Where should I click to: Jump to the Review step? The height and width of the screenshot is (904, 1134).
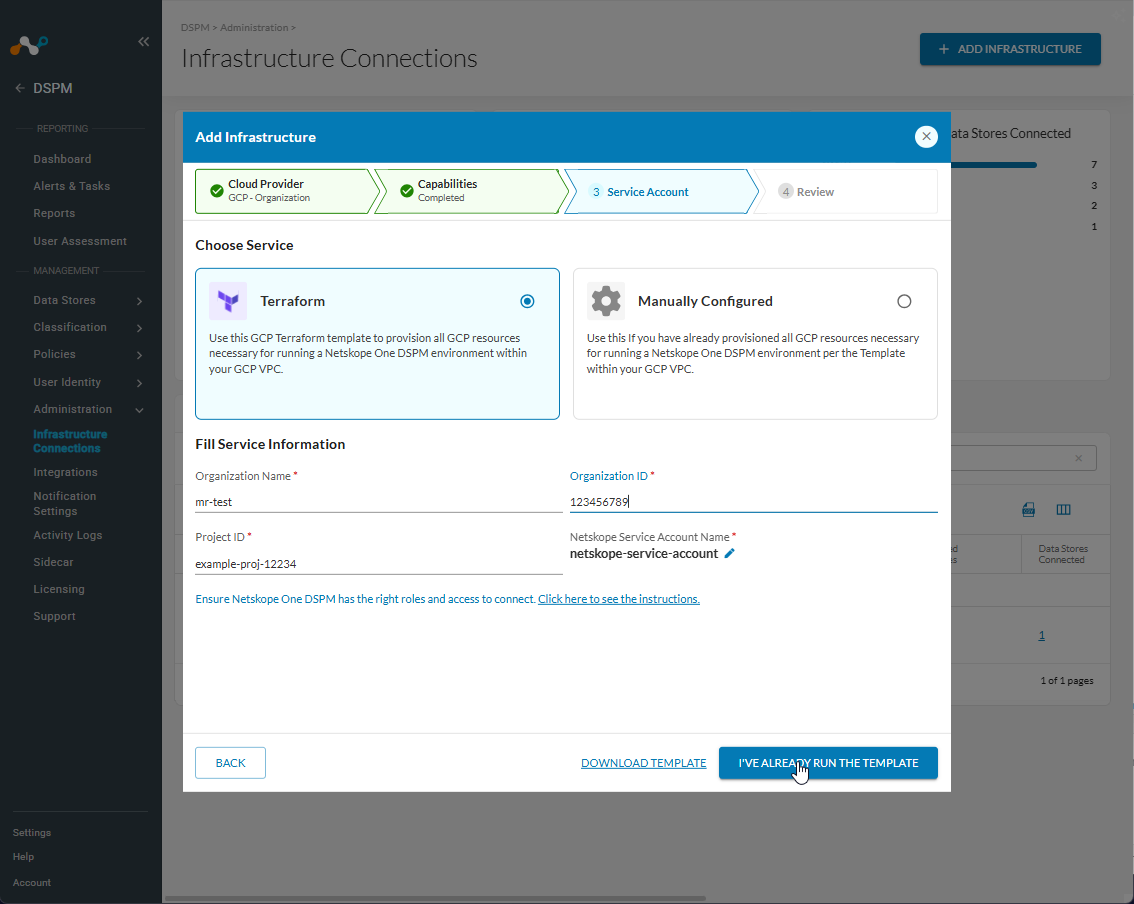click(x=845, y=192)
